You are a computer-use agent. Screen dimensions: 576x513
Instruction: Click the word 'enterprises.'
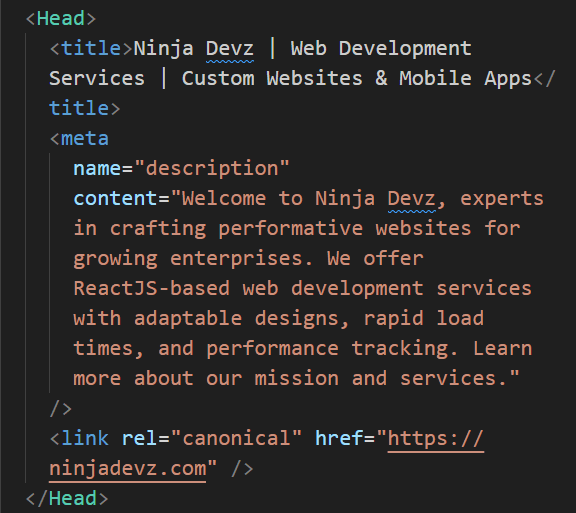242,259
